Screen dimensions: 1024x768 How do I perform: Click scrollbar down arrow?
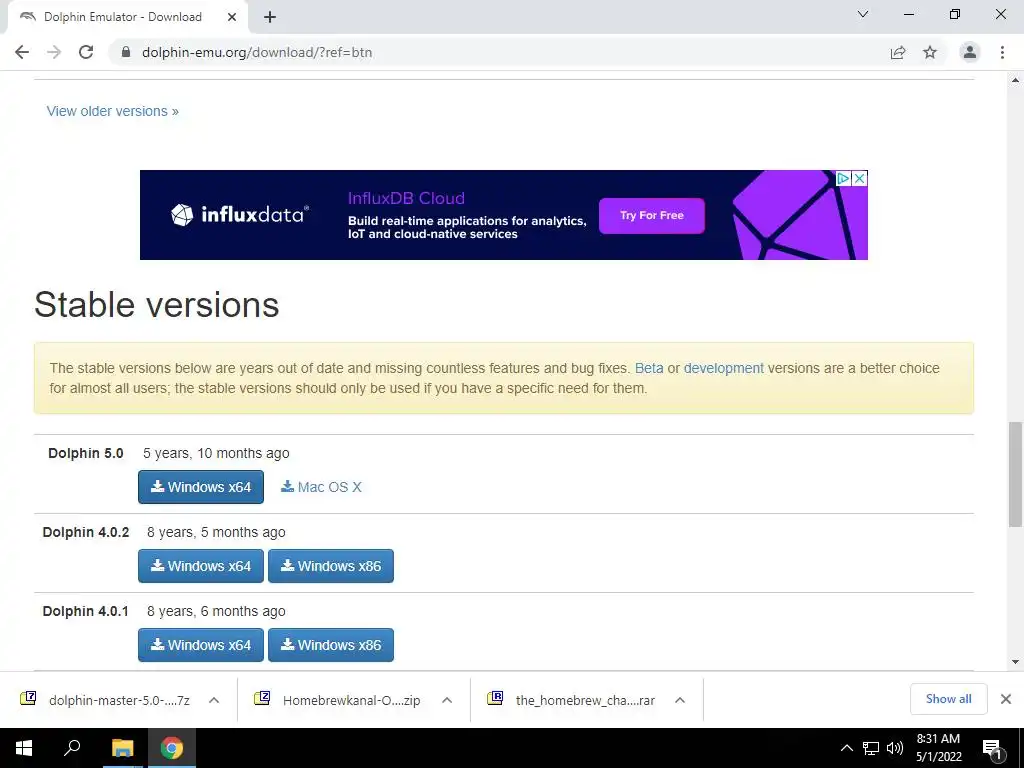point(1015,662)
